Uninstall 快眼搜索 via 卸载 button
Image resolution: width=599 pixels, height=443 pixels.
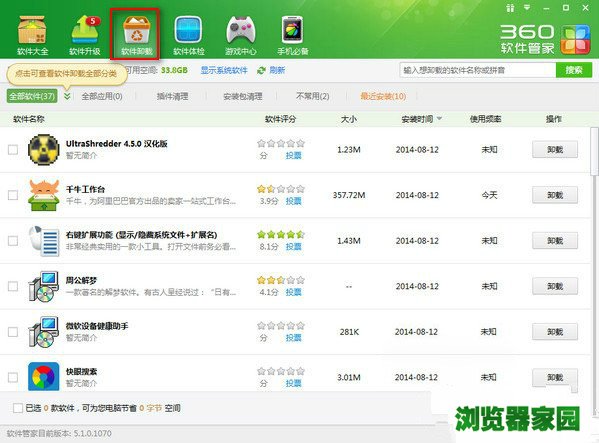[555, 377]
